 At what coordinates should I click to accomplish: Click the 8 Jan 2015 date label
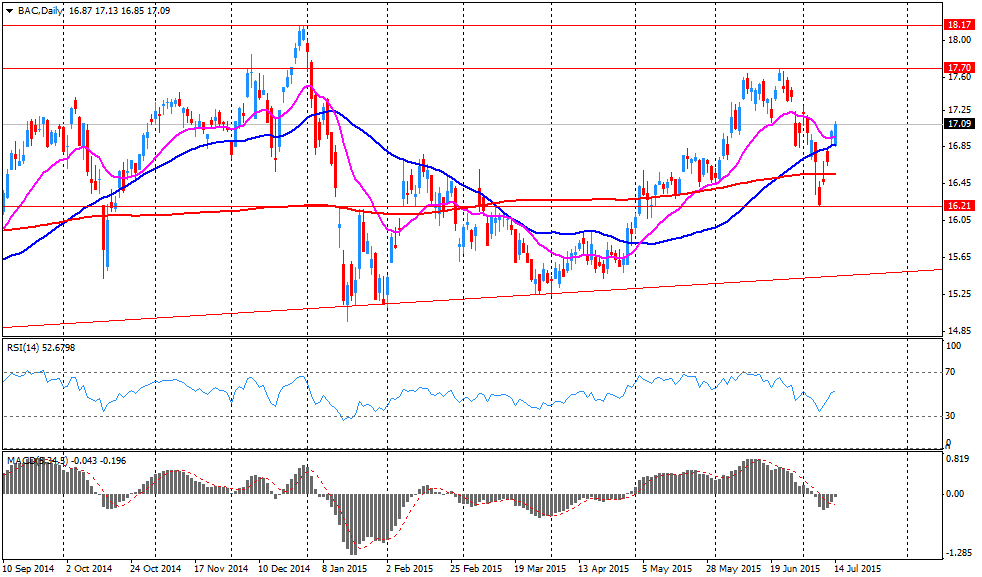tap(345, 569)
